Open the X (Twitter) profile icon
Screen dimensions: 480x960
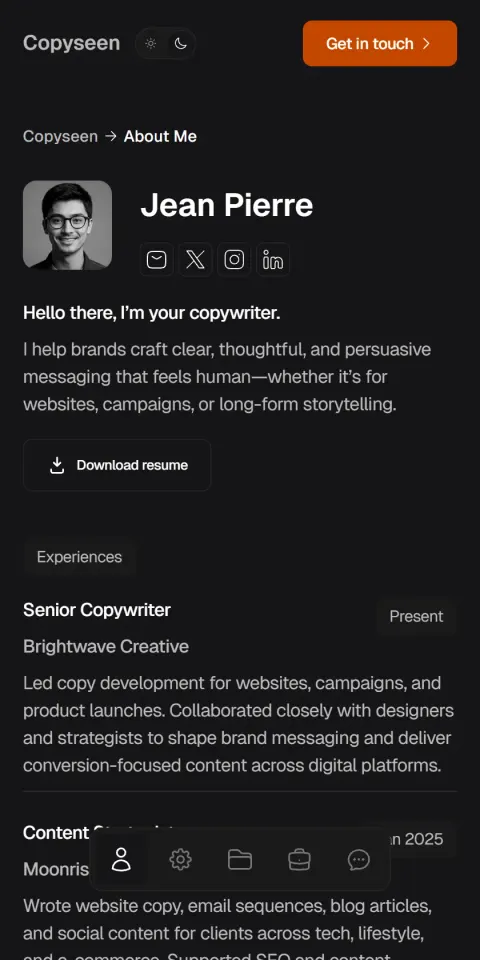point(195,260)
